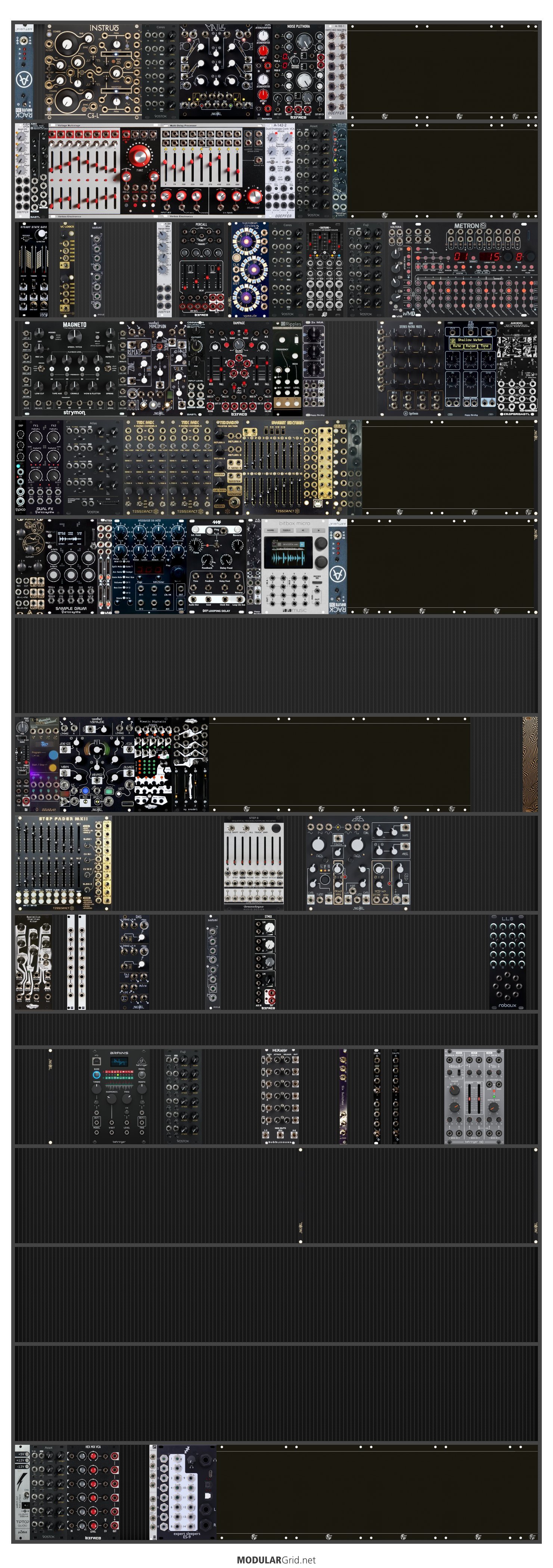Click the Ripples filter module
Screen dimensions: 553x1568
coord(287,369)
